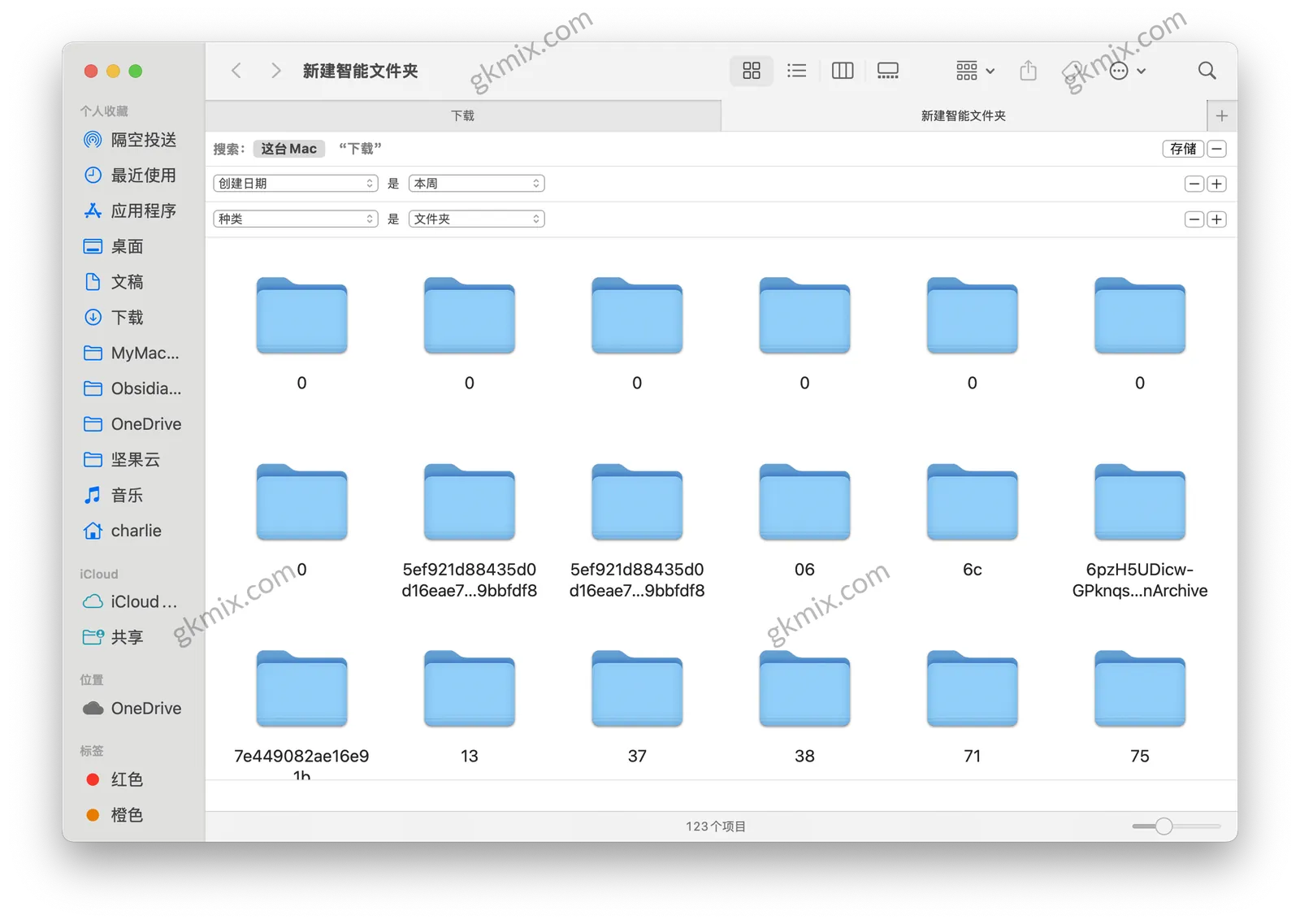Open the group-by options dropdown
The width and height of the screenshot is (1300, 924).
pyautogui.click(x=975, y=71)
